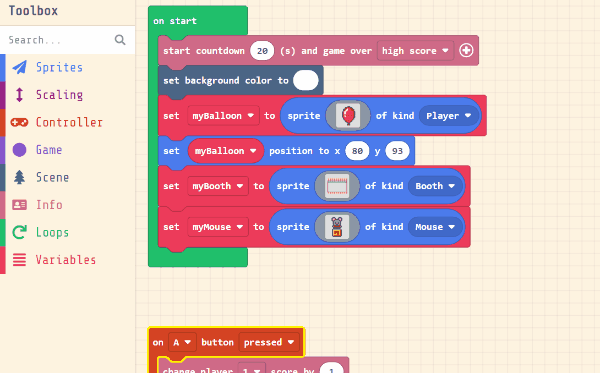
Task: Open the A button dropdown
Action: [182, 342]
